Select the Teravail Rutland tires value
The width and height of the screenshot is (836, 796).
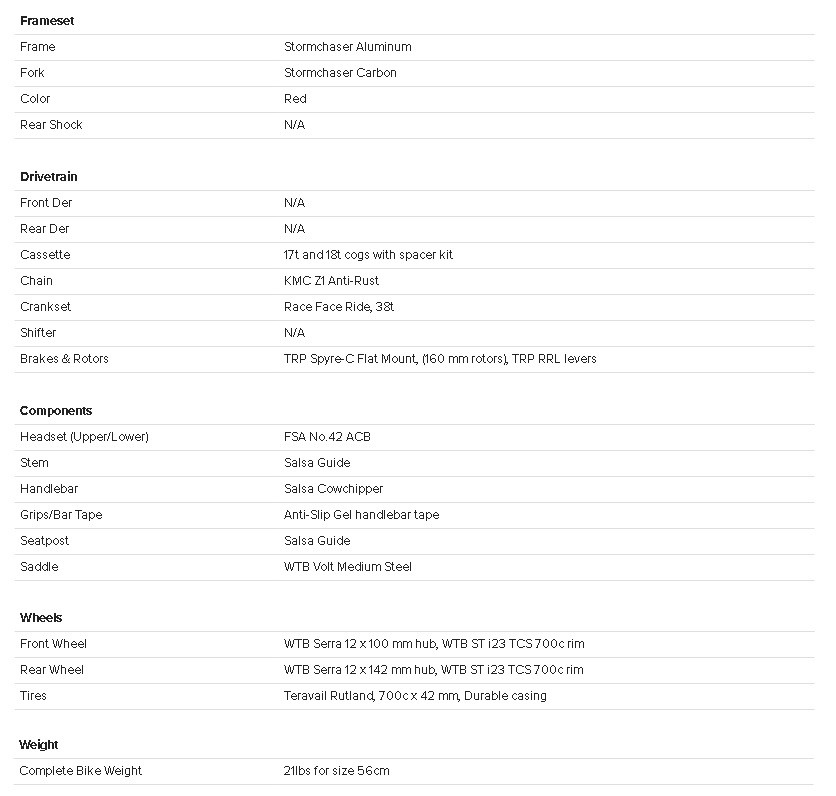pos(415,696)
